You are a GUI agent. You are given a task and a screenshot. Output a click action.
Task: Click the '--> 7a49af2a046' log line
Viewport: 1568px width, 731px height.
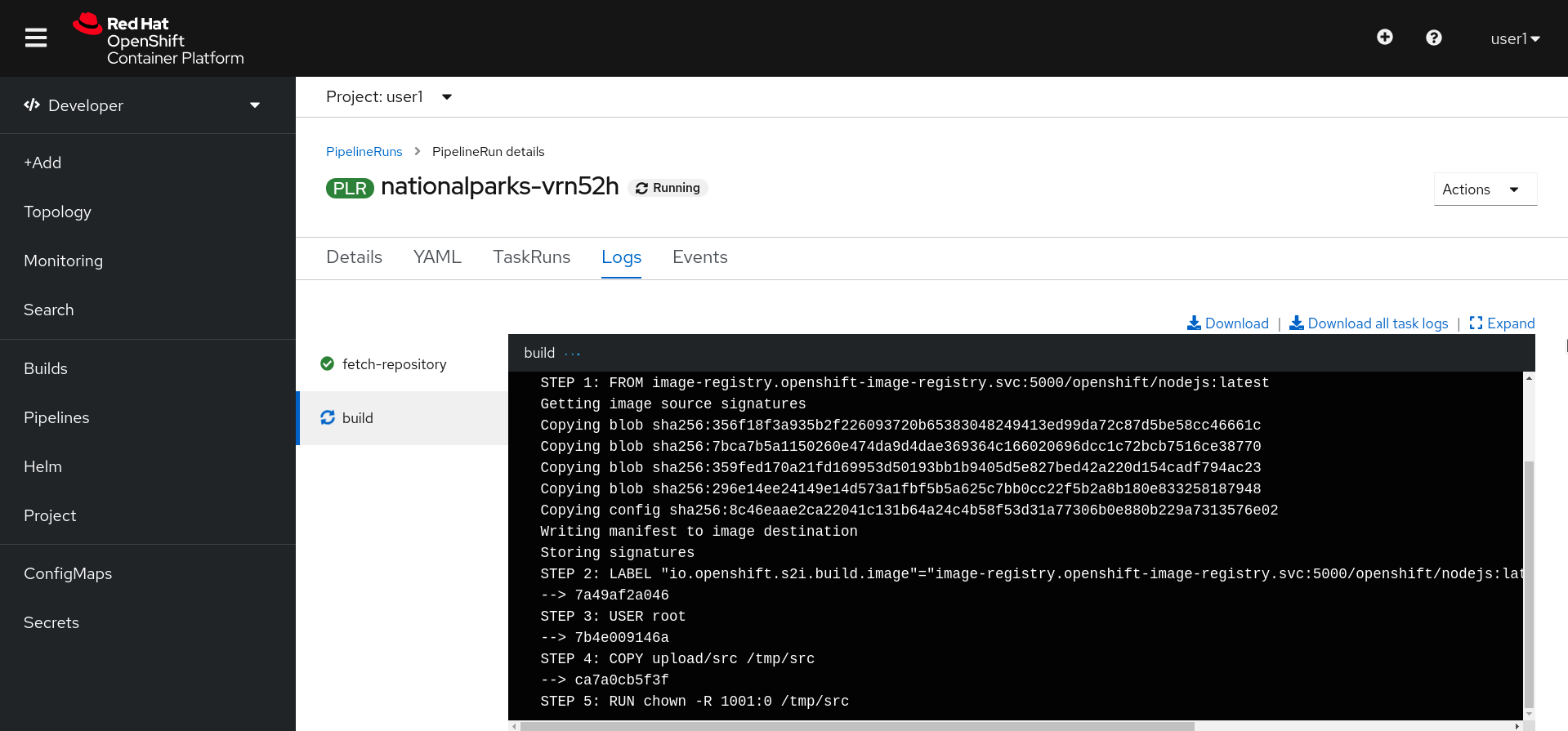[x=605, y=595]
